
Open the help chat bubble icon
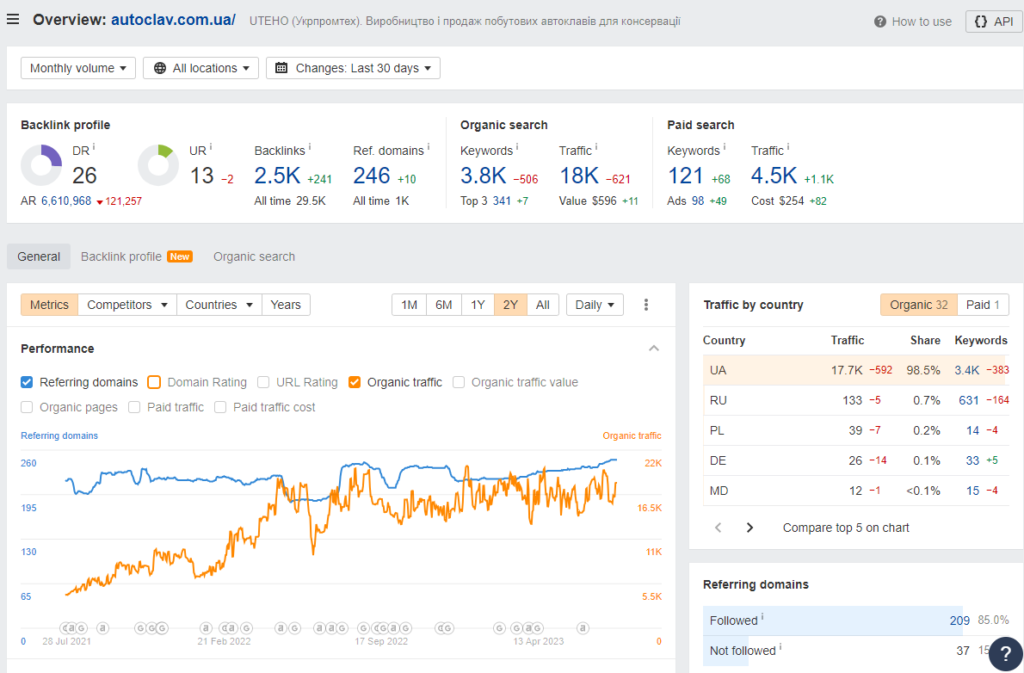(x=1006, y=653)
